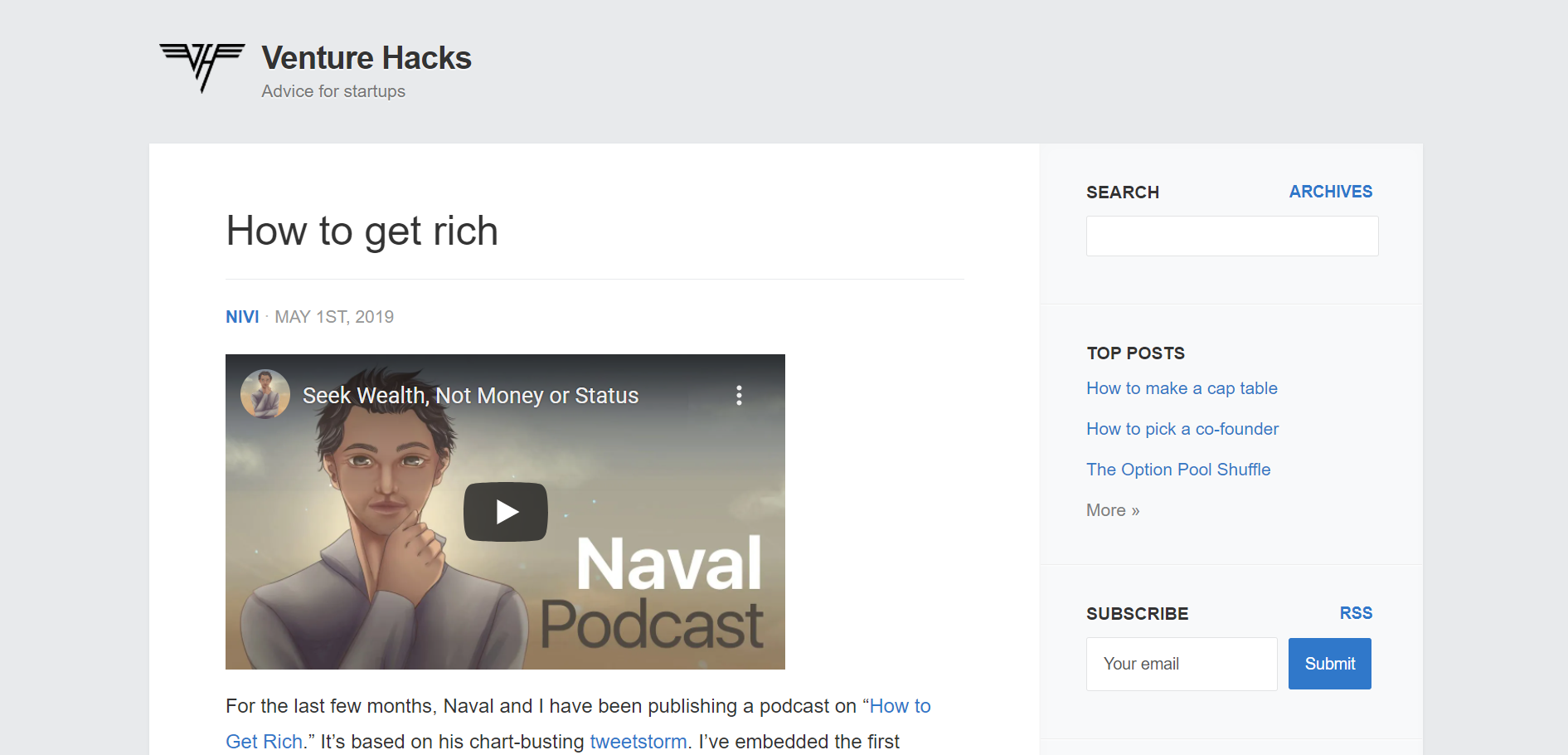1568x755 pixels.
Task: Click the Naval channel avatar on the video
Action: tap(265, 394)
